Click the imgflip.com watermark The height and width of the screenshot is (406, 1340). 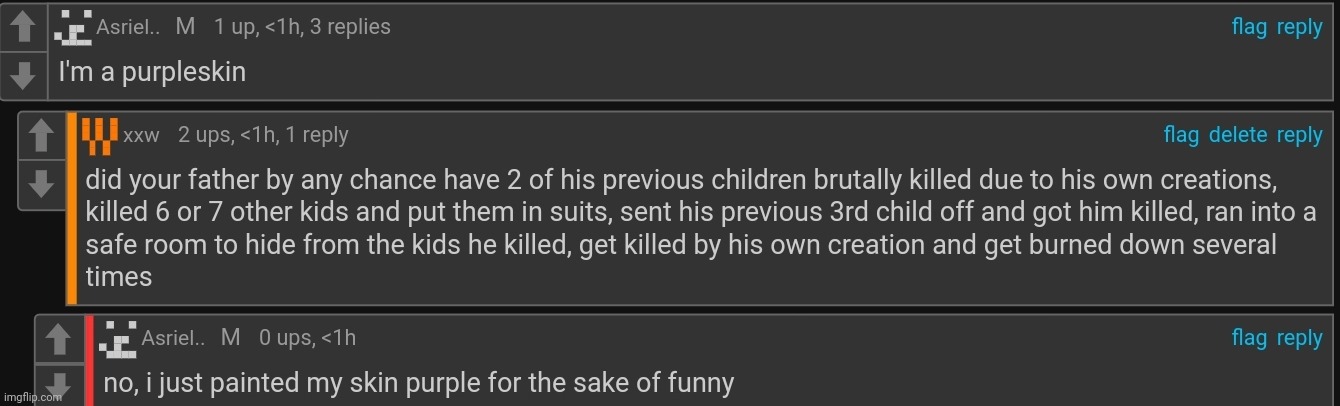point(32,397)
